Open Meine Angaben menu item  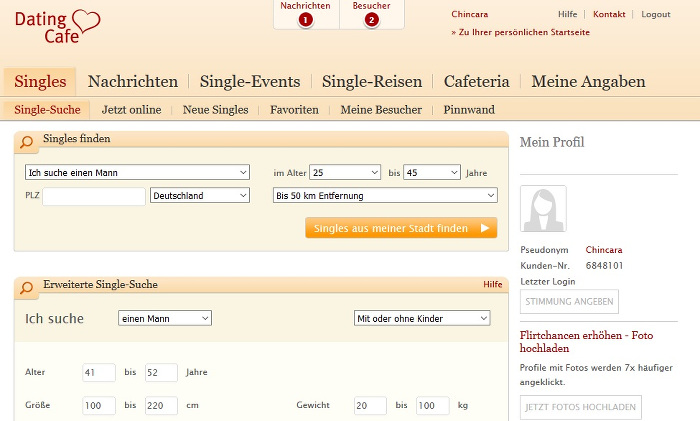(588, 82)
